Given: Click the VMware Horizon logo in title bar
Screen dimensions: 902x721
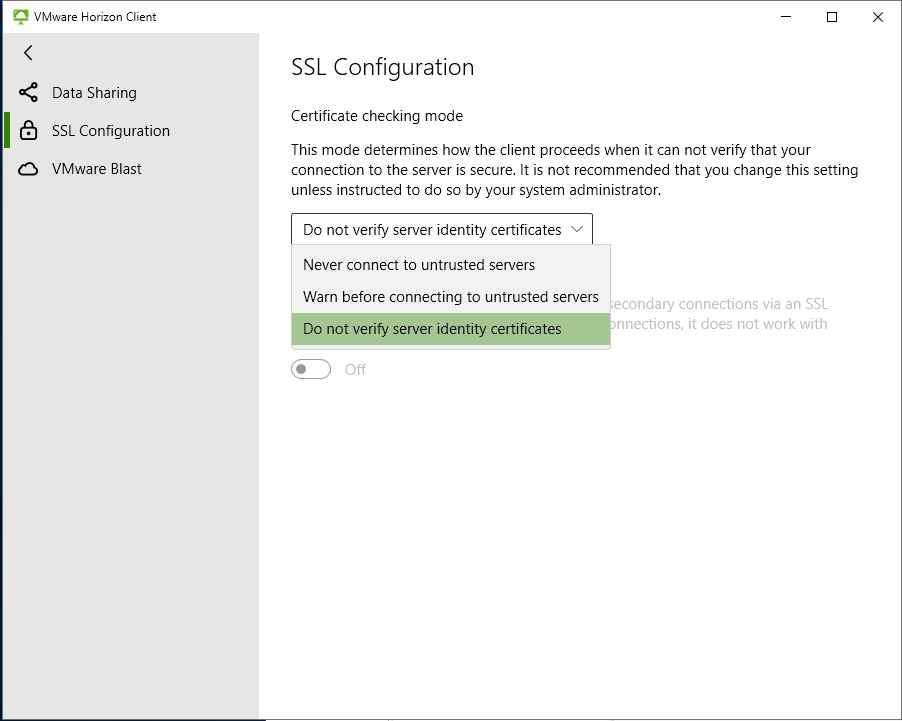Looking at the screenshot, I should pos(20,17).
